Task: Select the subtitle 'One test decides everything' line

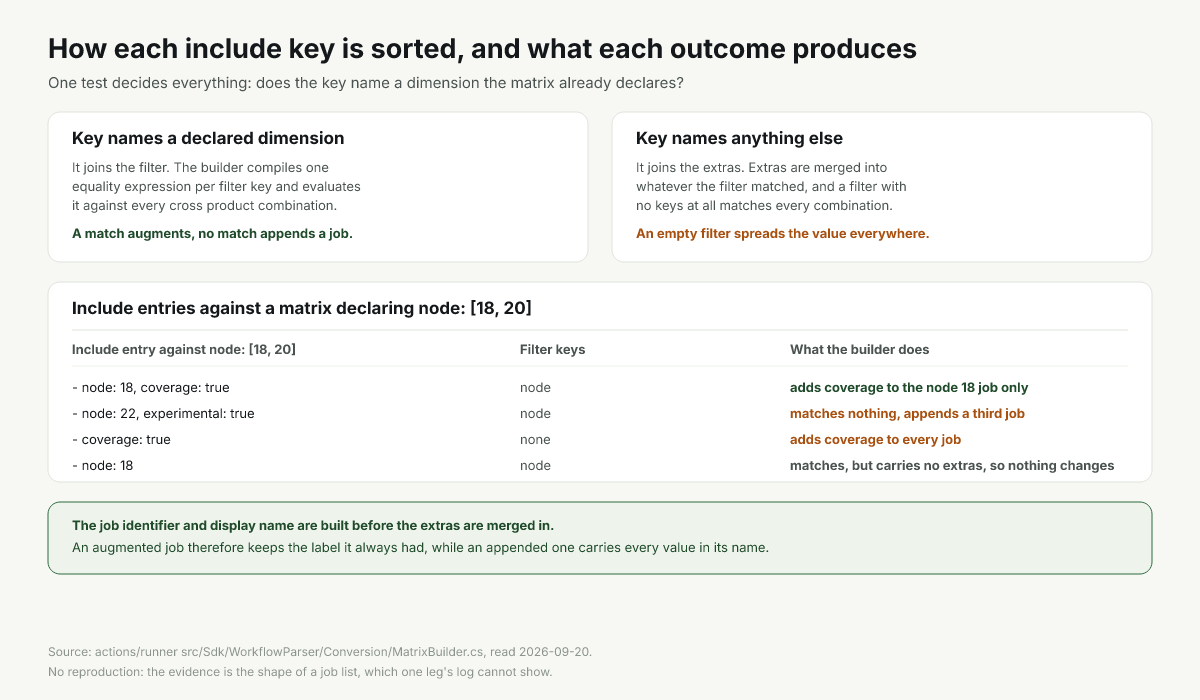Action: (x=366, y=83)
